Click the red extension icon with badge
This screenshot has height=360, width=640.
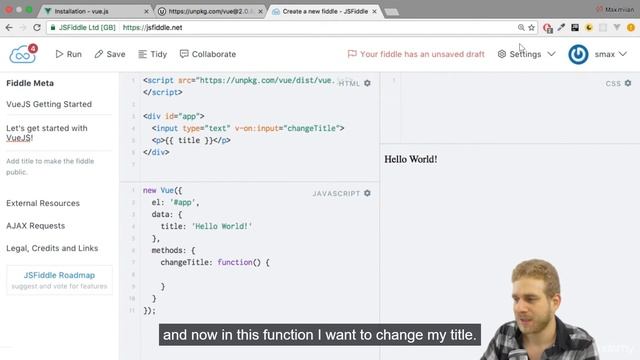tap(547, 28)
